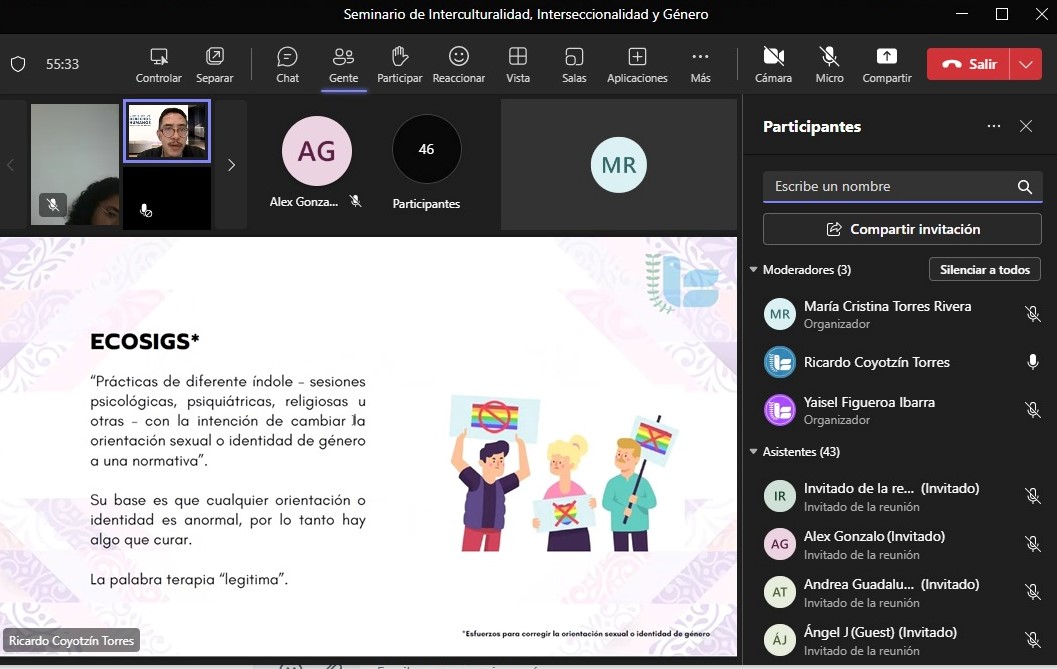1057x669 pixels.
Task: Open the Chat panel
Action: 287,65
